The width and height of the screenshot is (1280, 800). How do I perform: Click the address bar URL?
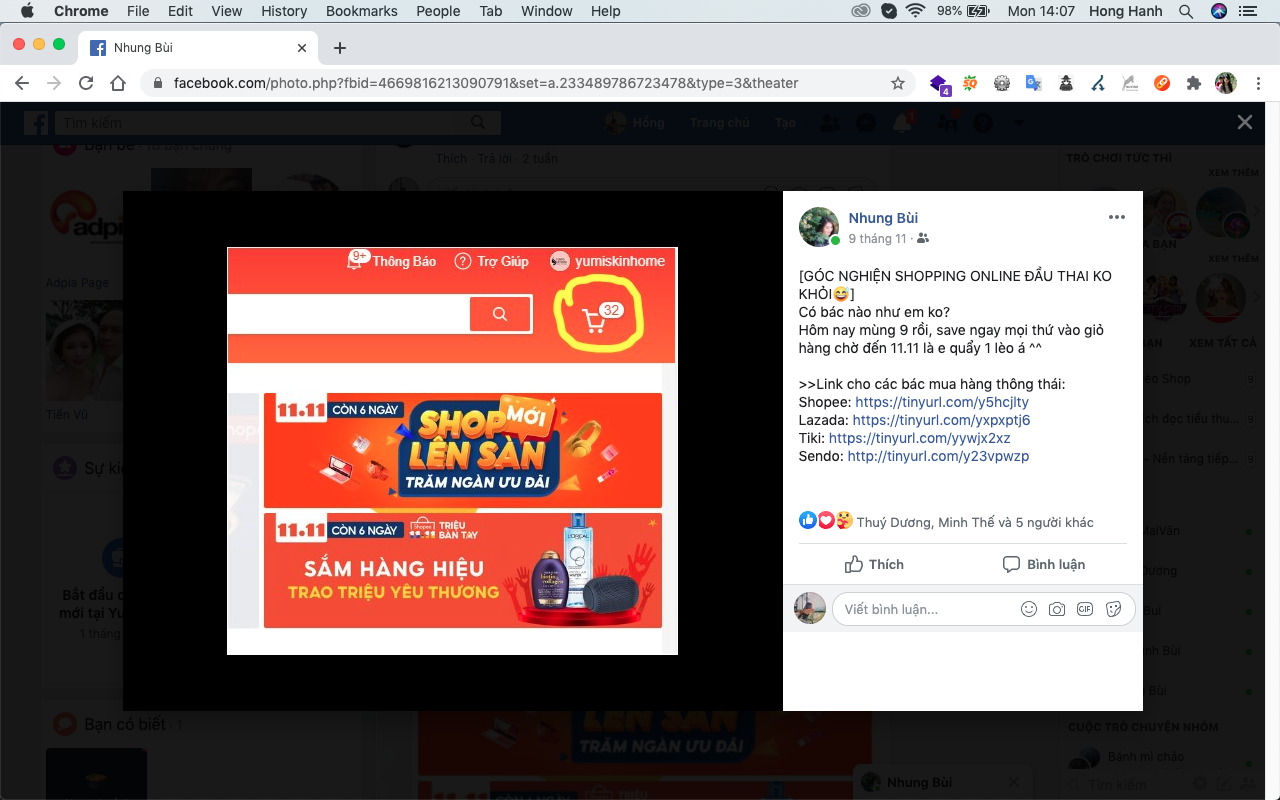[486, 83]
